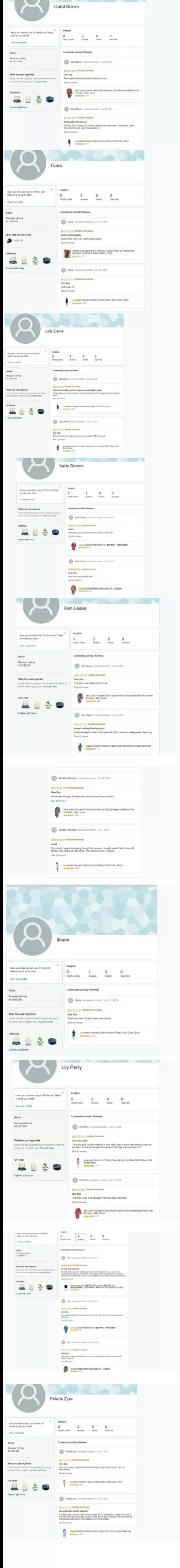Click 'View your profile' in liliane's section

point(18,979)
